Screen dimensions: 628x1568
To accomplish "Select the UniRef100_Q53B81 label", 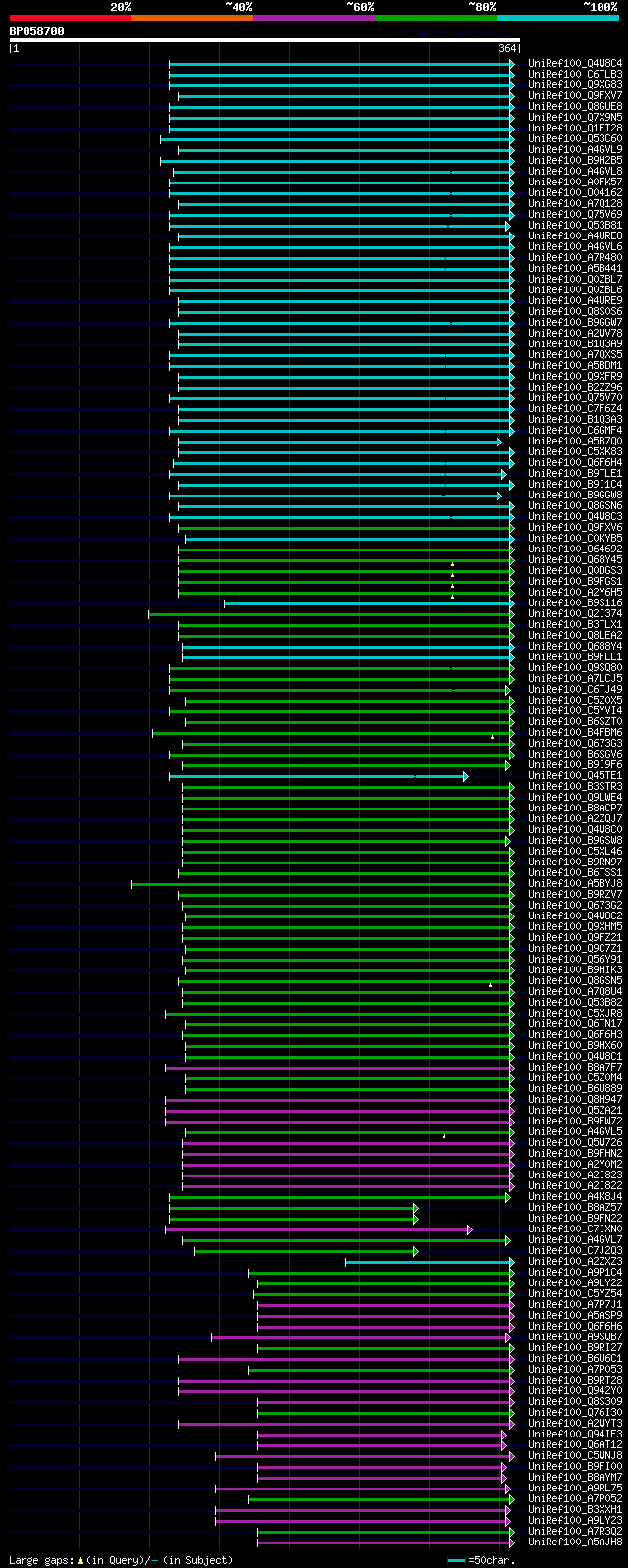I will pos(575,225).
